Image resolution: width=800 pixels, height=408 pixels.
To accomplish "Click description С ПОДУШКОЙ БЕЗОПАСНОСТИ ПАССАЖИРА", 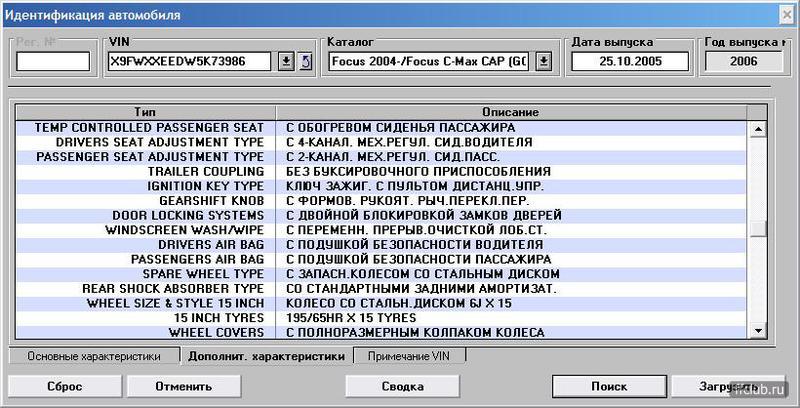I will coord(418,259).
